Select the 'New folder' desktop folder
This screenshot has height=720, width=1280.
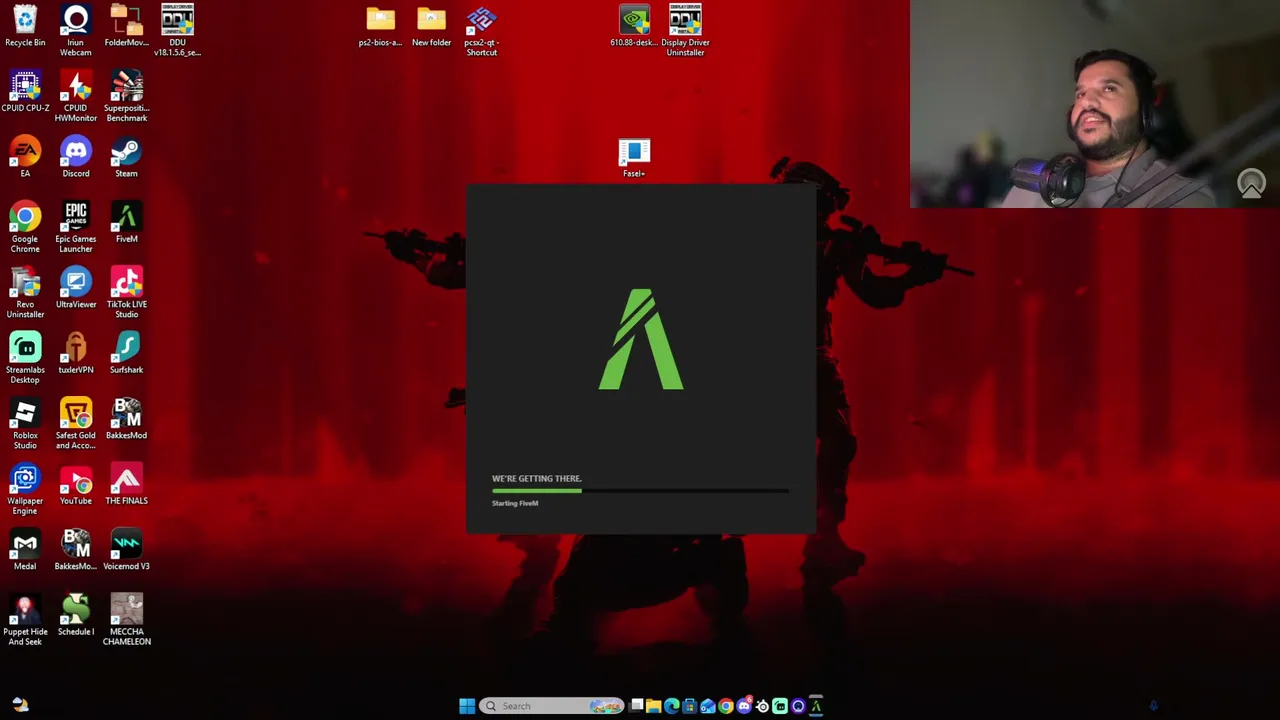pos(431,27)
